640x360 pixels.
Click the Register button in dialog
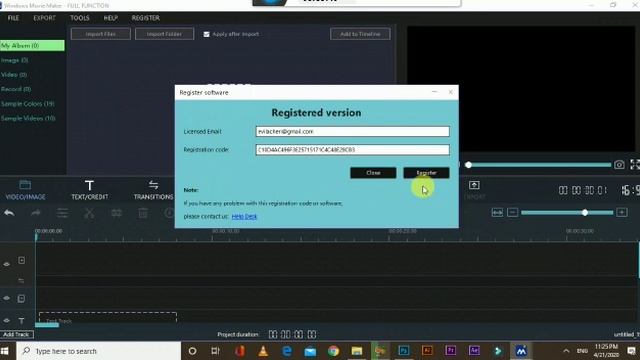coord(427,173)
